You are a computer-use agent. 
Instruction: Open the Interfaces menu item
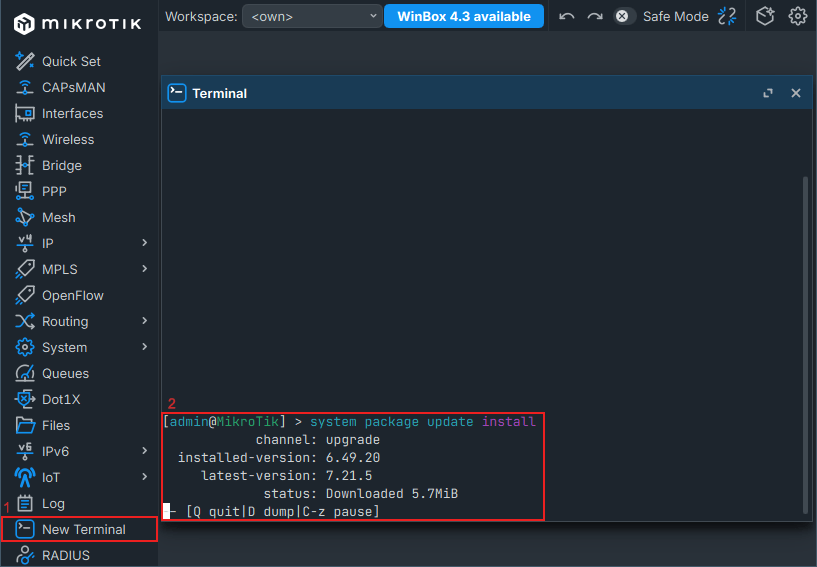[79, 113]
